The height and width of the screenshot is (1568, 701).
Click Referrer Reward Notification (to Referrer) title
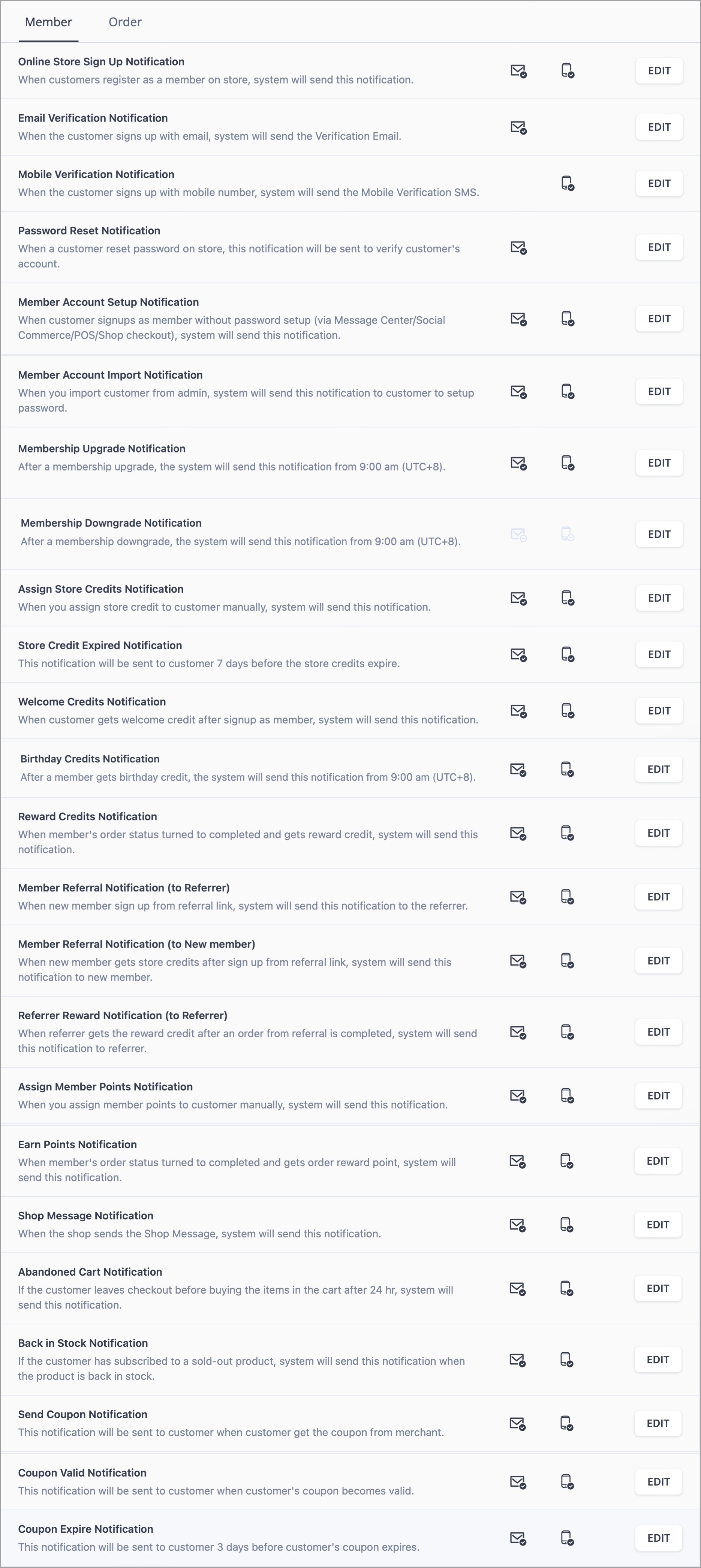pos(123,1015)
